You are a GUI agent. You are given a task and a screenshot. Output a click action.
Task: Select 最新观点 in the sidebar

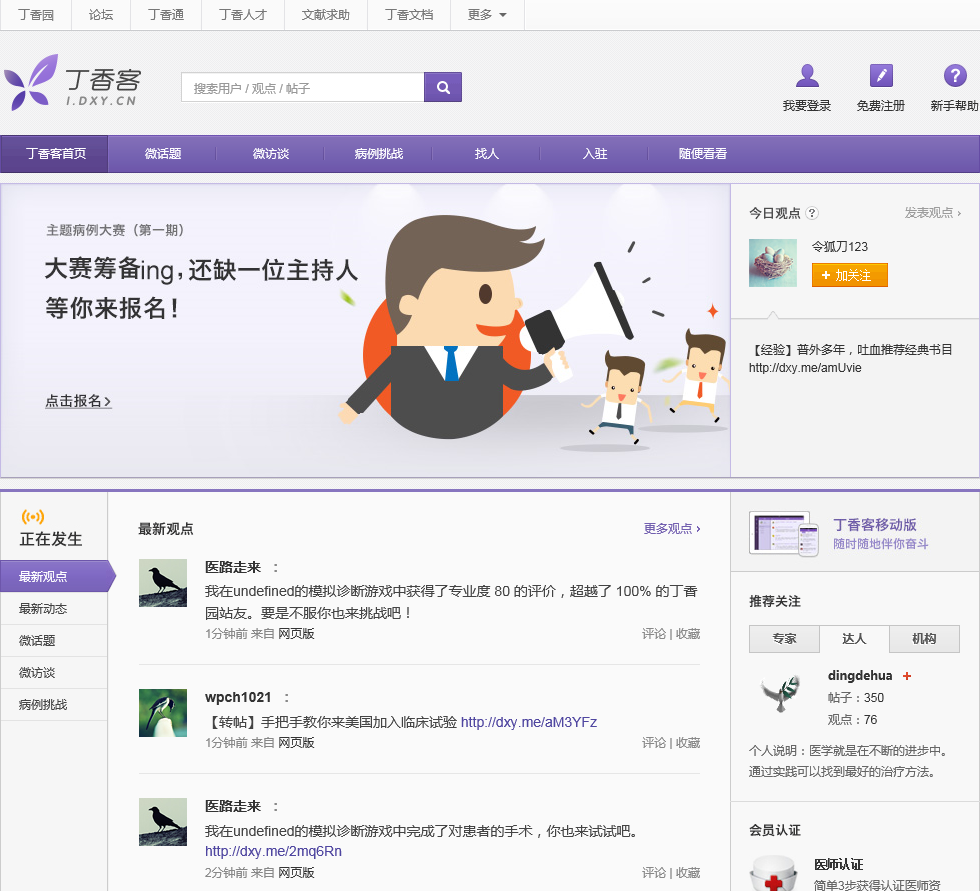(x=54, y=576)
